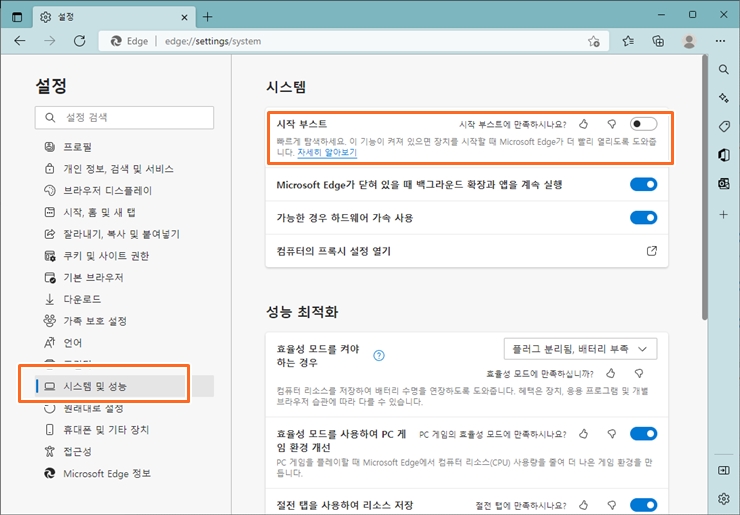
Task: Open a new tab with plus button
Action: (207, 17)
